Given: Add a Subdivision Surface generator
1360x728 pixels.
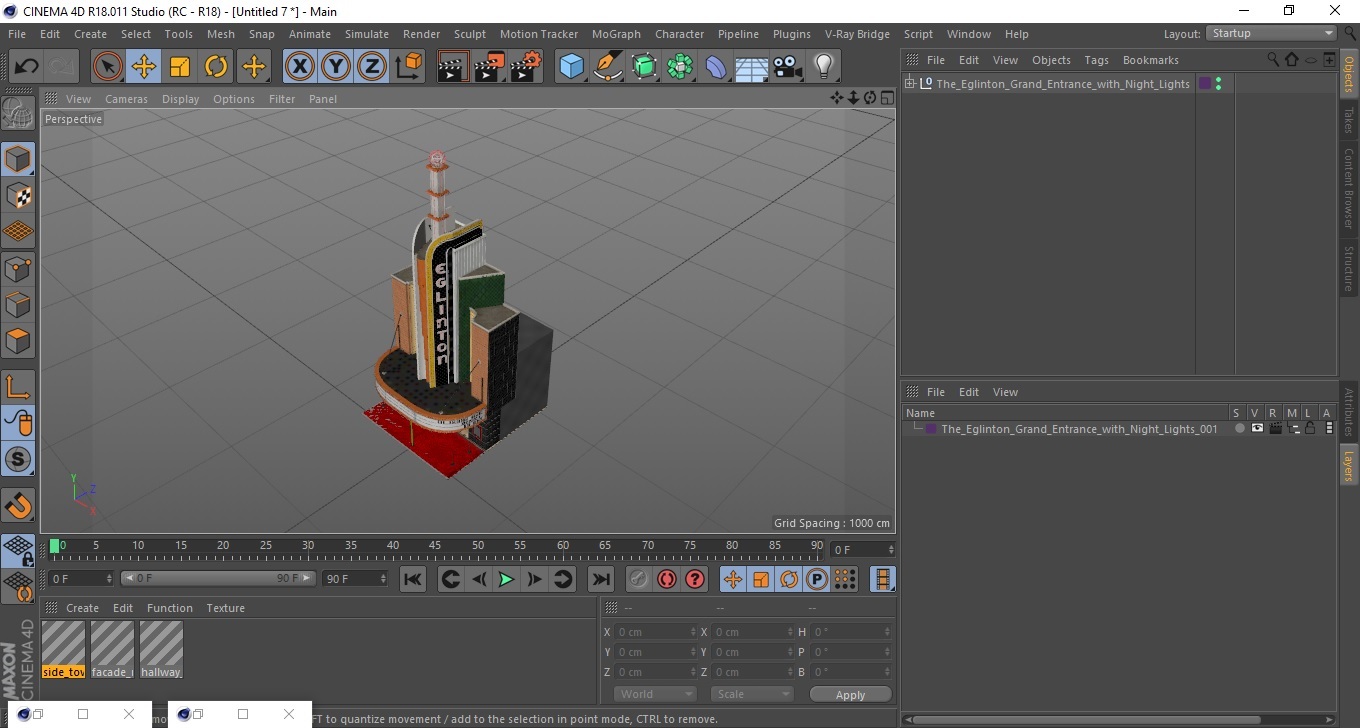Looking at the screenshot, I should (x=645, y=67).
